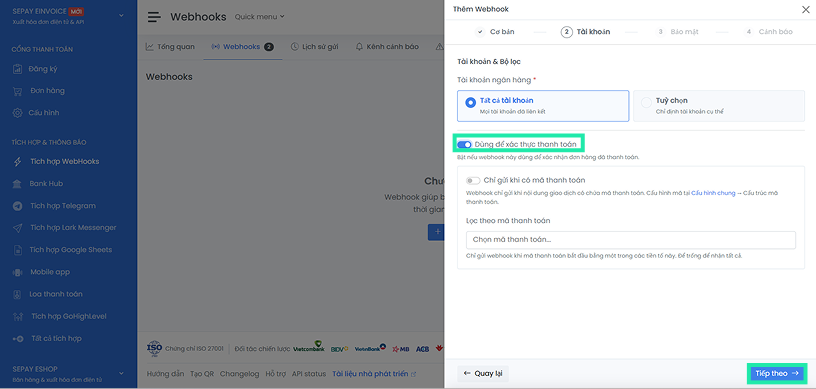Close the Thêm Webhook panel
This screenshot has height=389, width=816.
[806, 9]
